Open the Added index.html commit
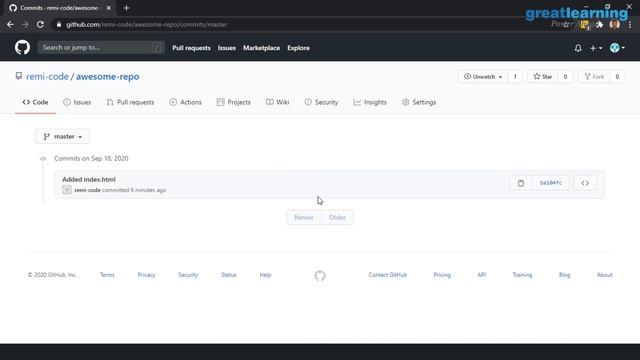The height and width of the screenshot is (360, 640). (89, 179)
